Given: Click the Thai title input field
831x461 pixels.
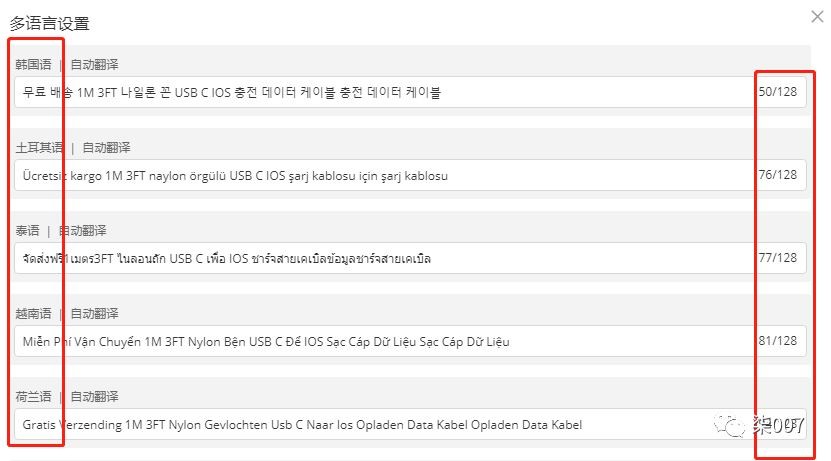Looking at the screenshot, I should (410, 259).
